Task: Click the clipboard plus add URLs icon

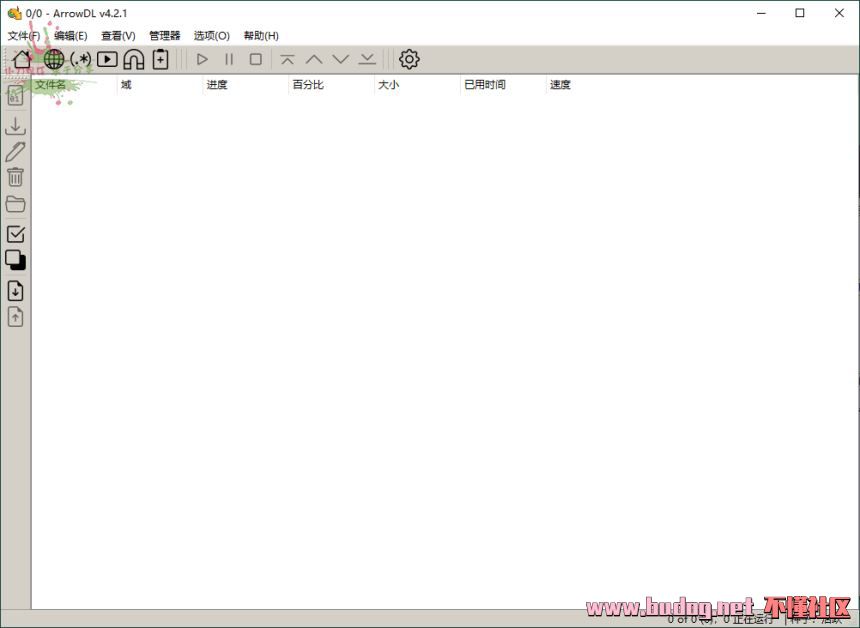Action: pos(160,59)
